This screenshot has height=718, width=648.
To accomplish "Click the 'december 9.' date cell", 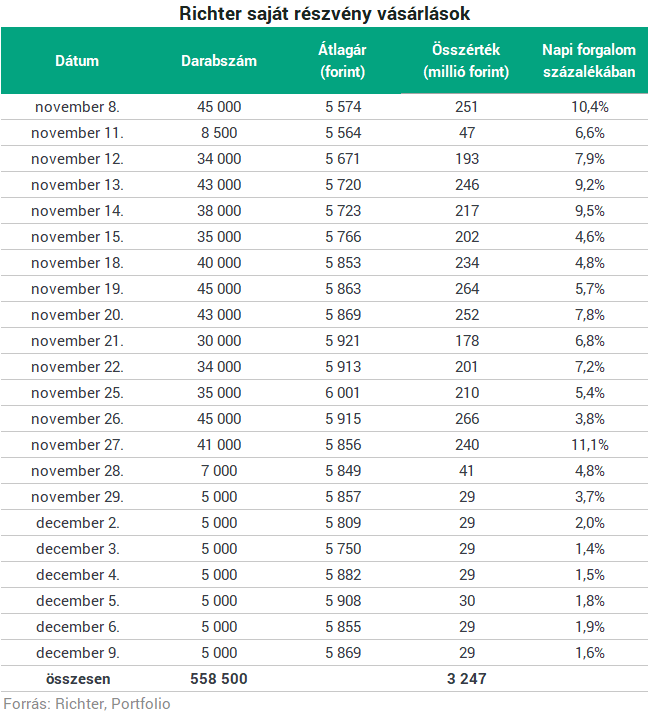I will [77, 653].
